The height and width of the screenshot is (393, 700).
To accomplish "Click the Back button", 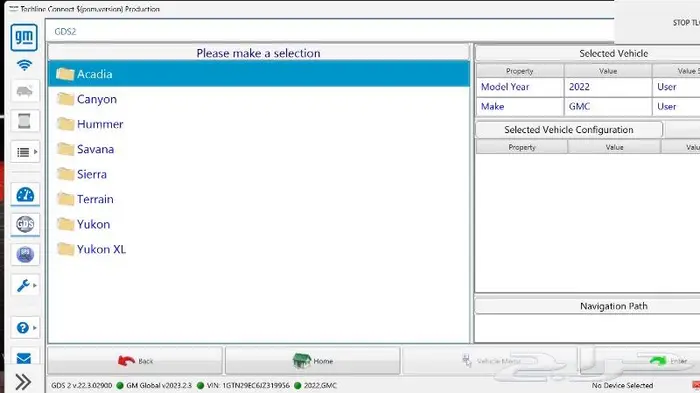I will pos(135,361).
